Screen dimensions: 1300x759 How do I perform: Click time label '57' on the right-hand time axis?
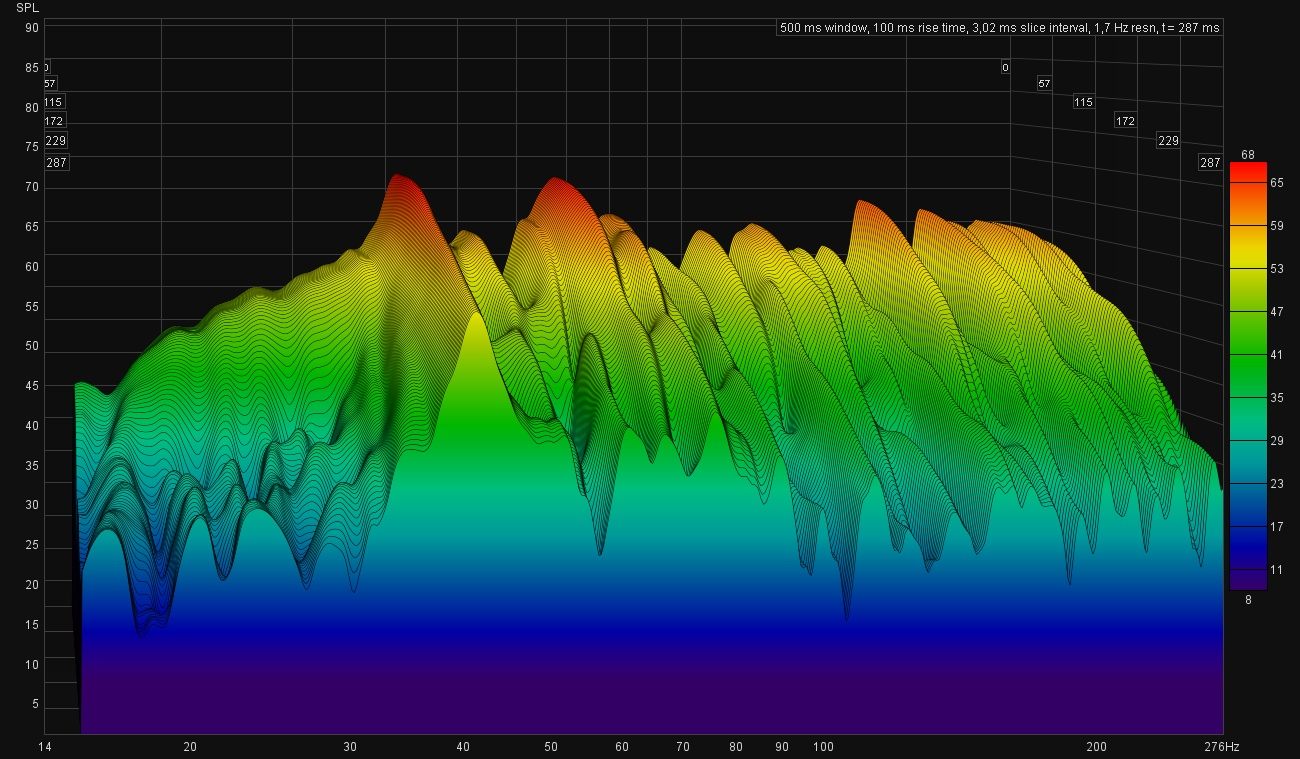coord(1044,84)
